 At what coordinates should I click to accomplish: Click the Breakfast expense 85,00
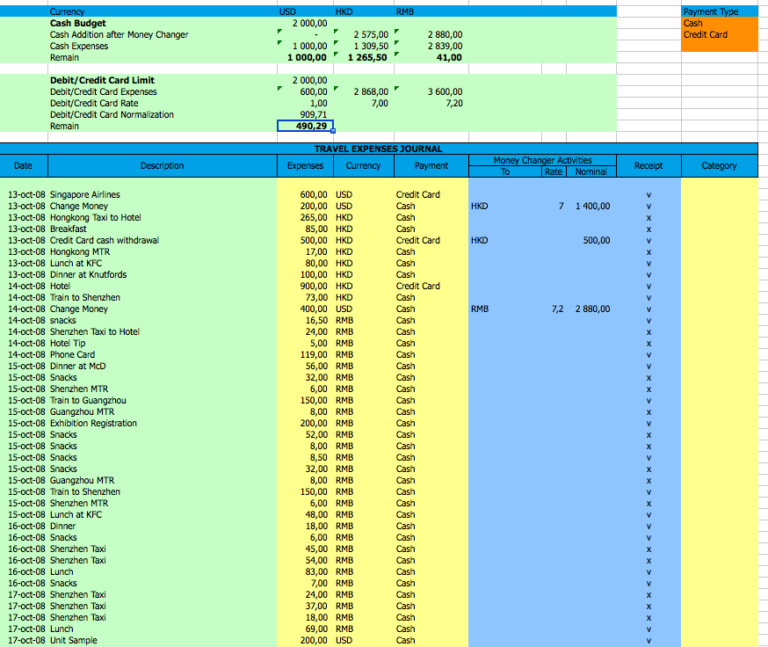316,229
